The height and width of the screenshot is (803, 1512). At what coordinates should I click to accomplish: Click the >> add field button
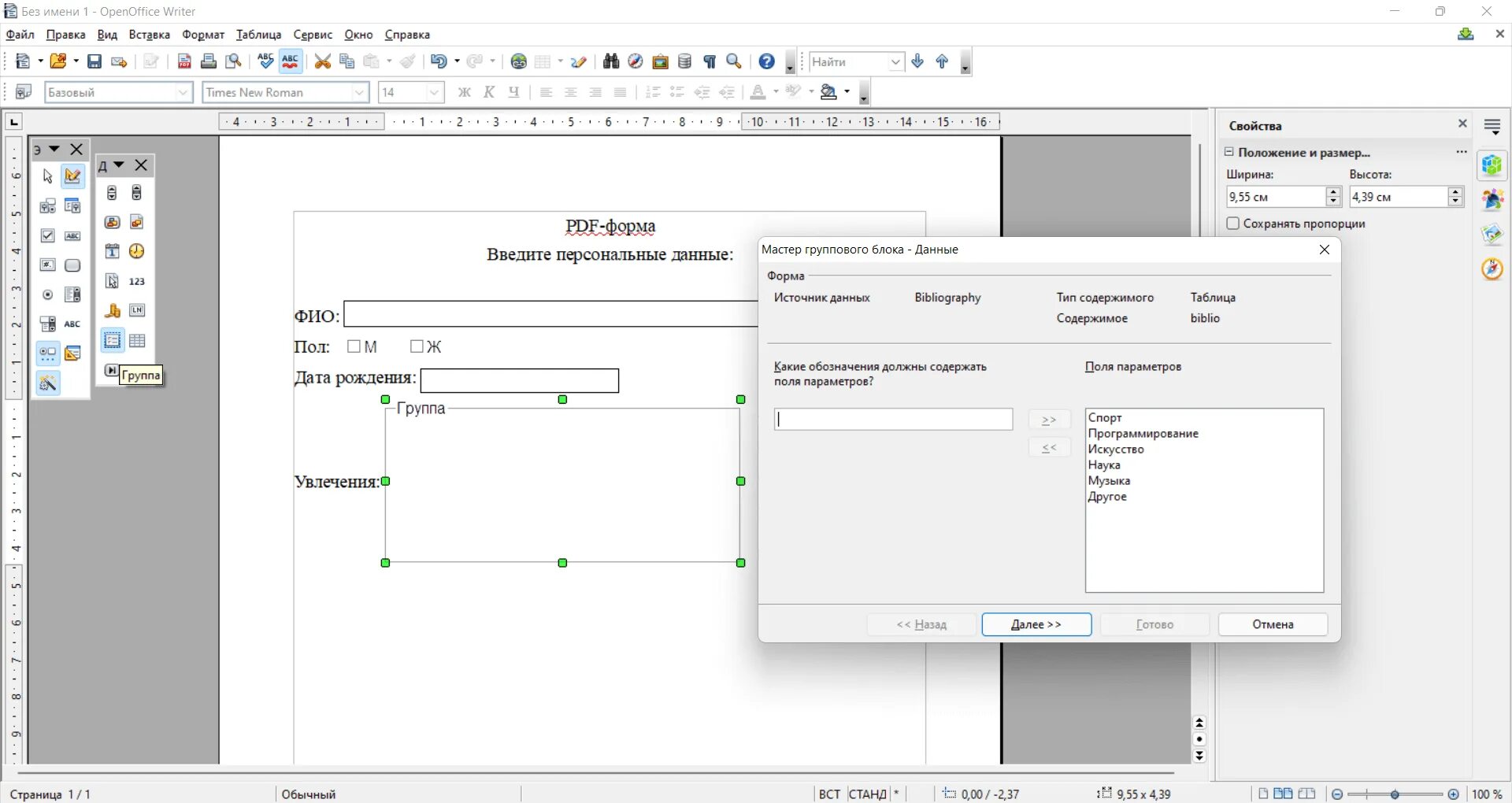click(1049, 420)
